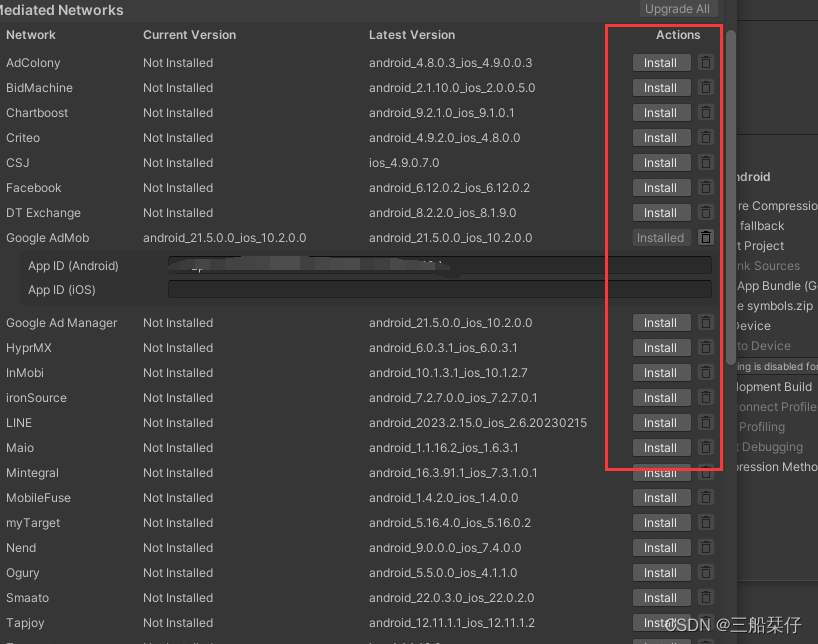Viewport: 818px width, 644px height.
Task: Click the trash icon for Ogury
Action: (706, 573)
